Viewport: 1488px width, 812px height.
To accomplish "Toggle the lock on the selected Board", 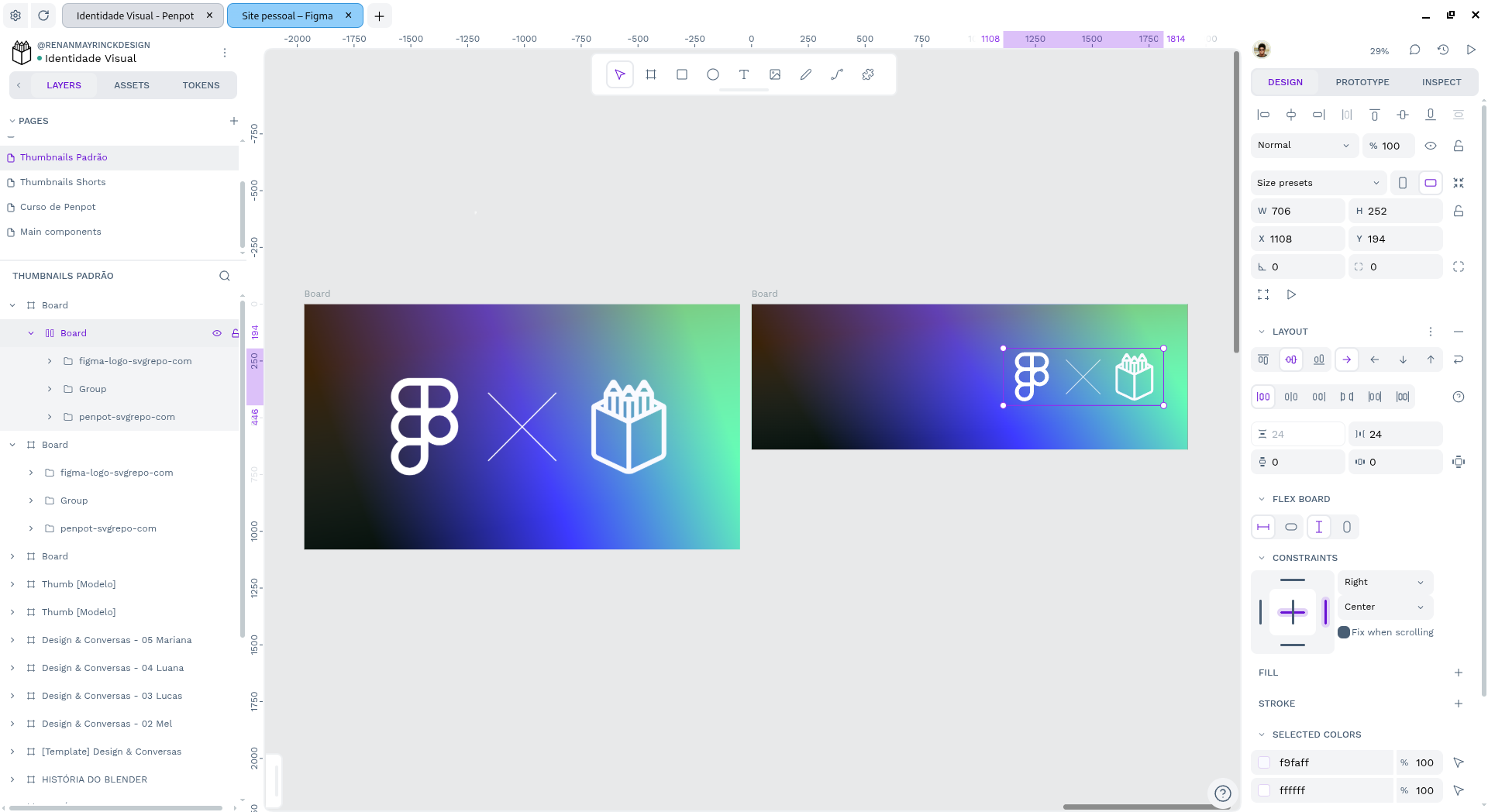I will (x=235, y=332).
